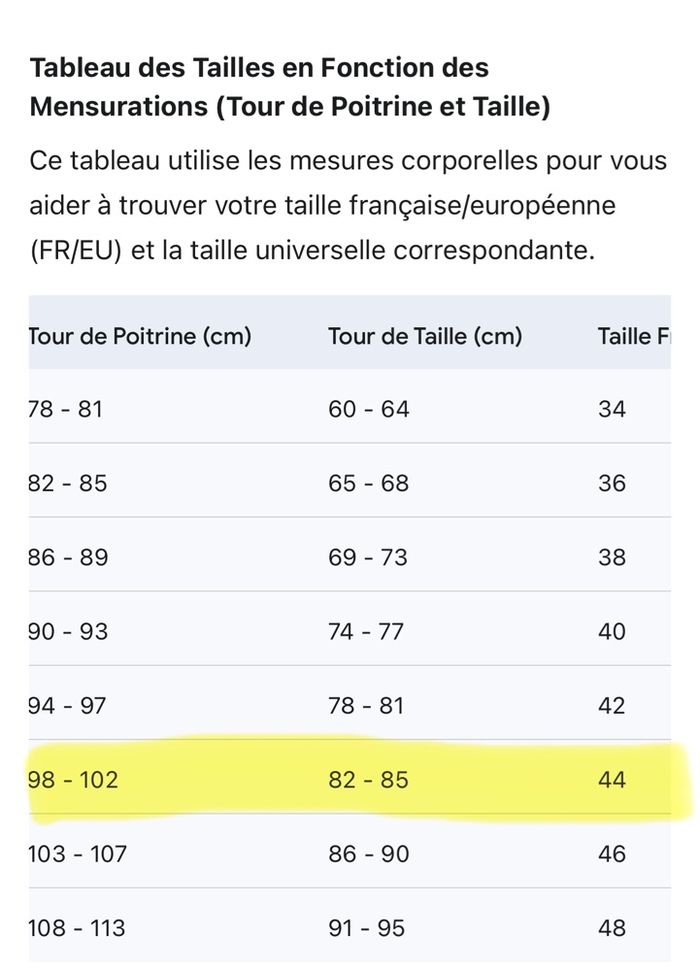Image resolution: width=700 pixels, height=971 pixels.
Task: Select size 34 in the table
Action: tap(612, 409)
